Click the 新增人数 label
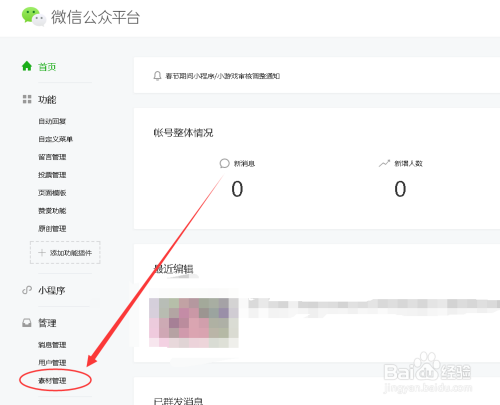Screen dimensions: 500x405 [x=408, y=164]
